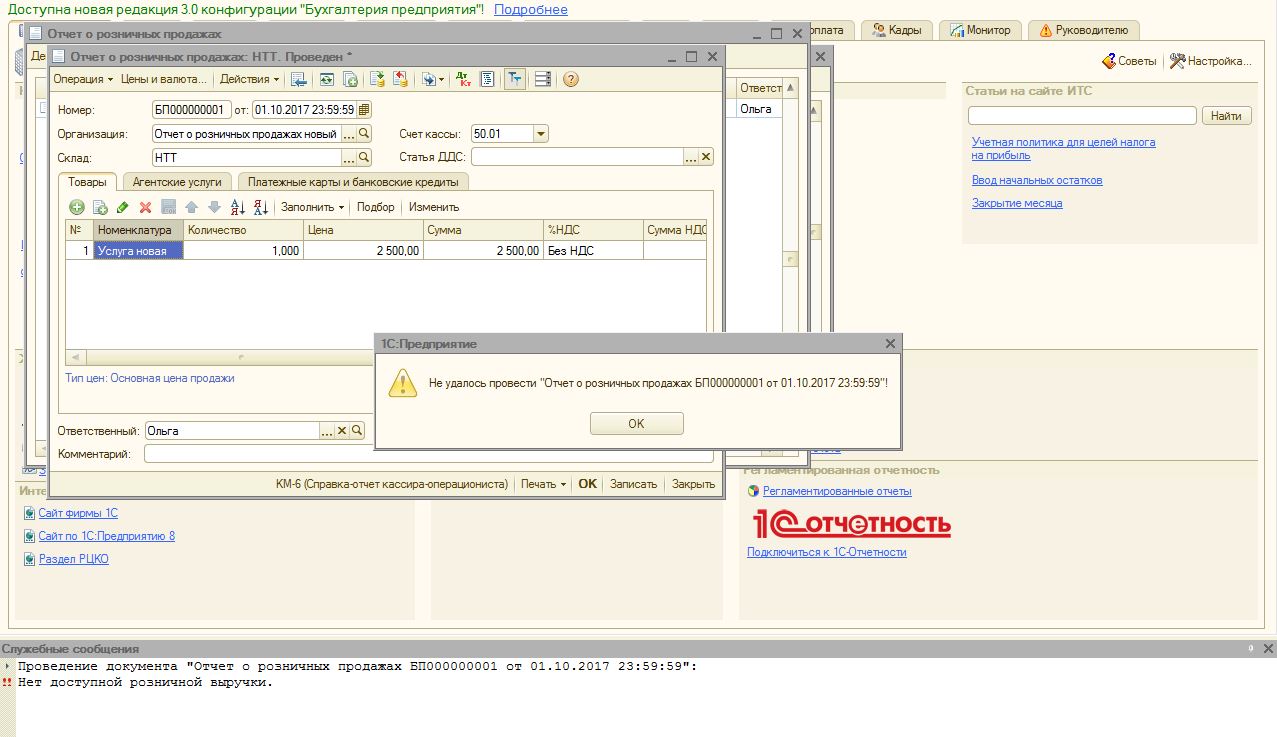Switch to the Кадры tab
The height and width of the screenshot is (737, 1277).
coord(896,30)
